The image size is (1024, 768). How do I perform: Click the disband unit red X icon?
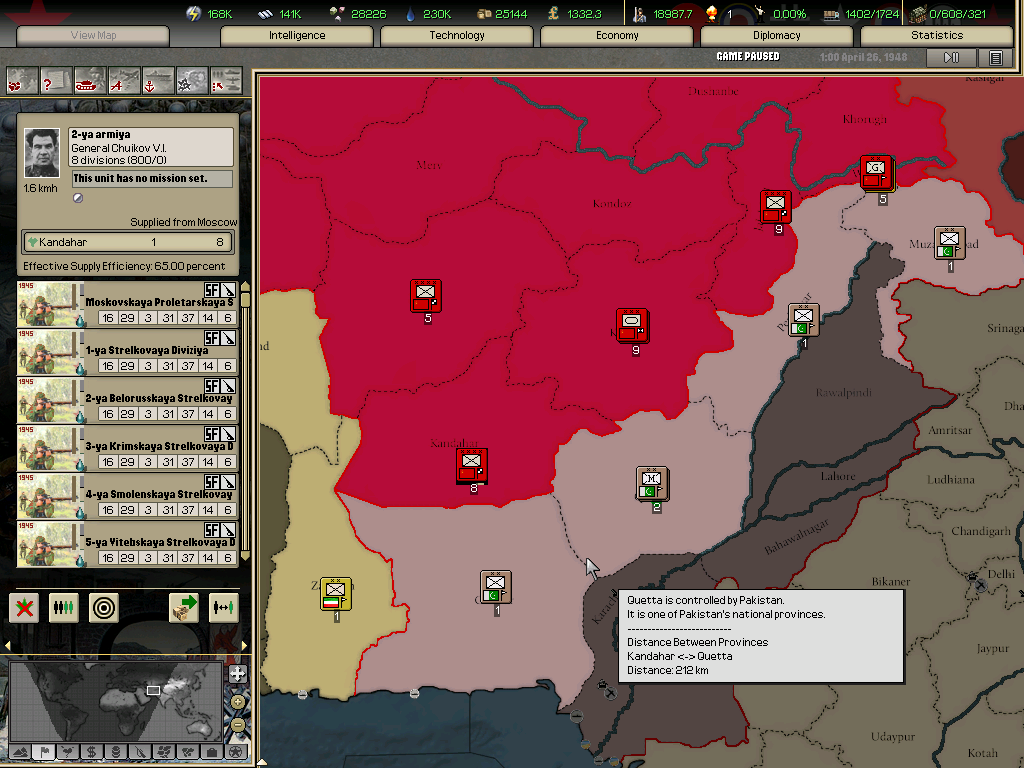point(25,607)
